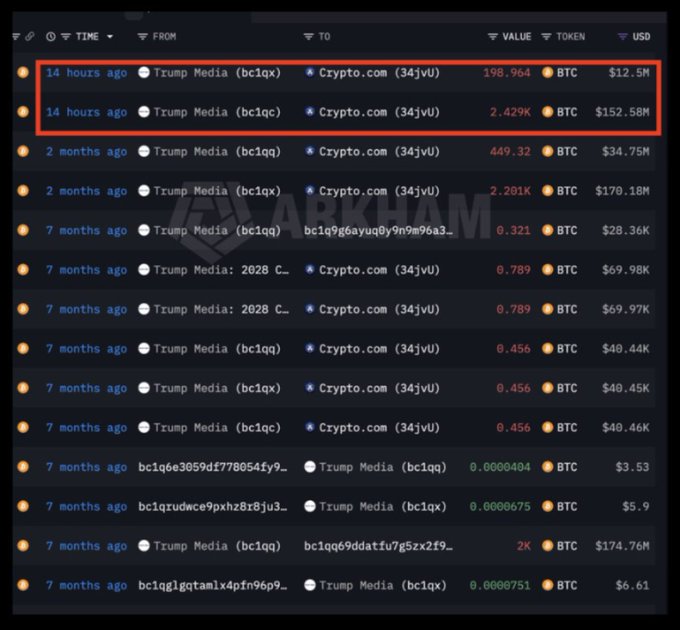Screen dimensions: 680x630
Task: Open the USD column filter
Action: click(x=622, y=37)
